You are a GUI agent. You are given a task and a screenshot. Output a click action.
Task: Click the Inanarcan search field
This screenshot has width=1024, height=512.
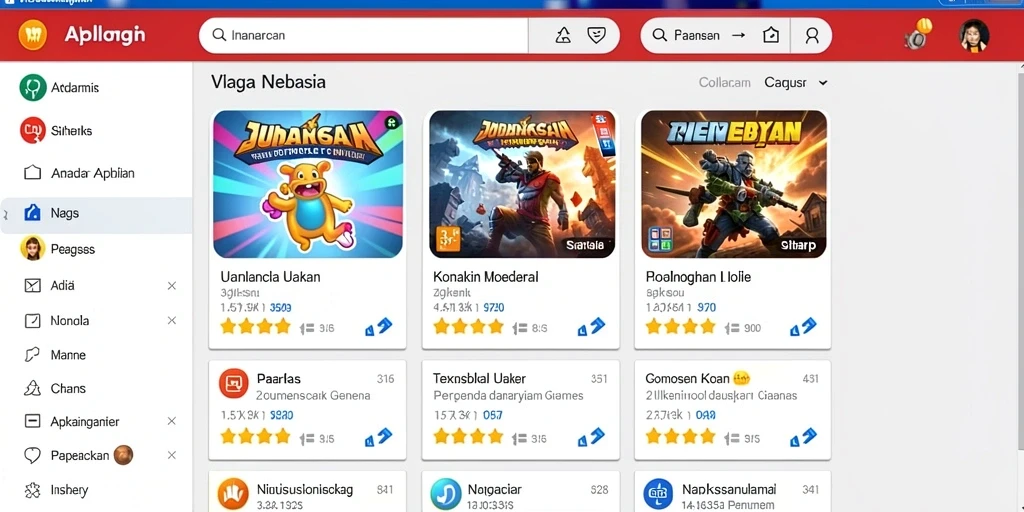point(363,35)
